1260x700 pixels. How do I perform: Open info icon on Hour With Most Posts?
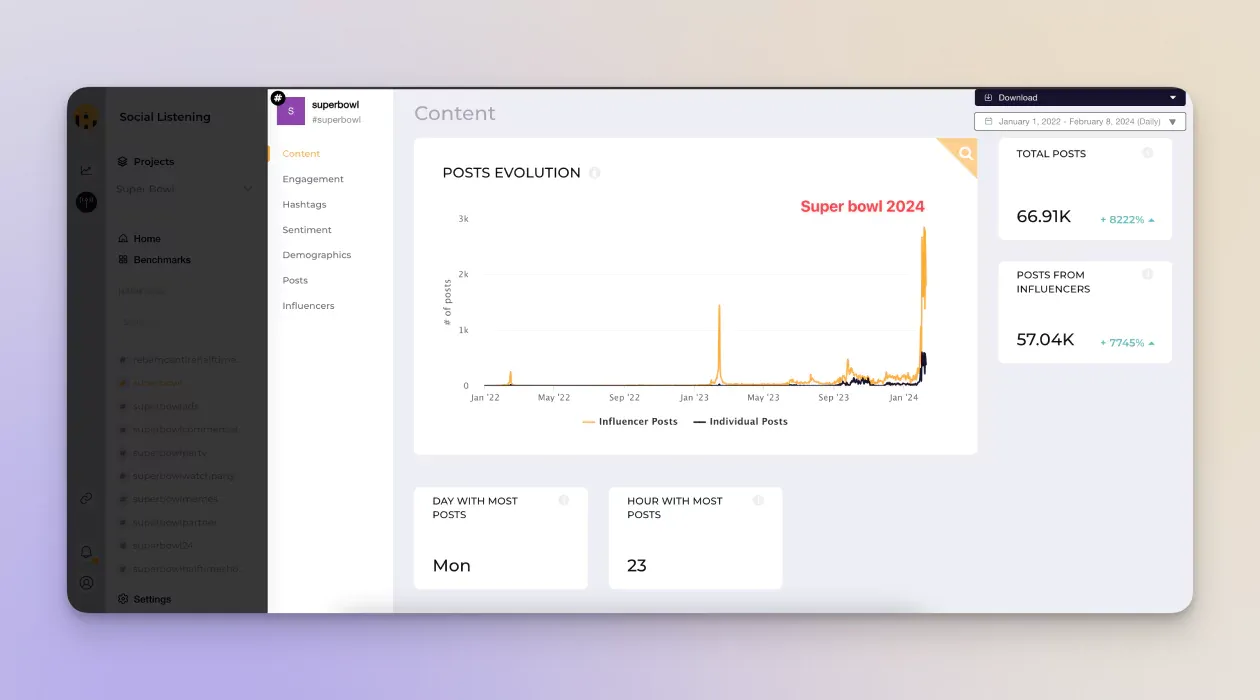click(758, 500)
